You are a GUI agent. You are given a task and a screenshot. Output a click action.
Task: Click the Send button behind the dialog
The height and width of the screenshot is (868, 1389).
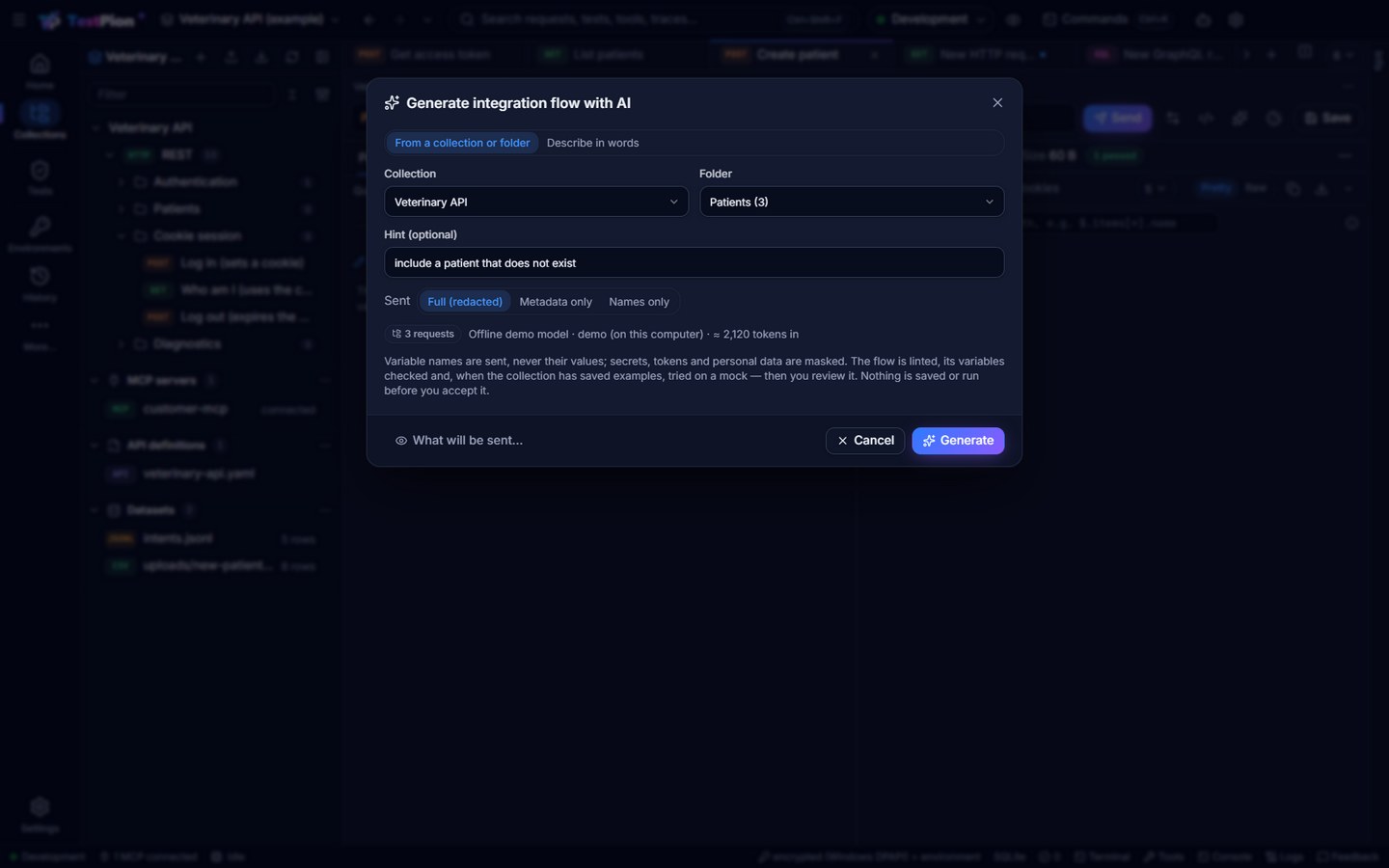coord(1117,118)
